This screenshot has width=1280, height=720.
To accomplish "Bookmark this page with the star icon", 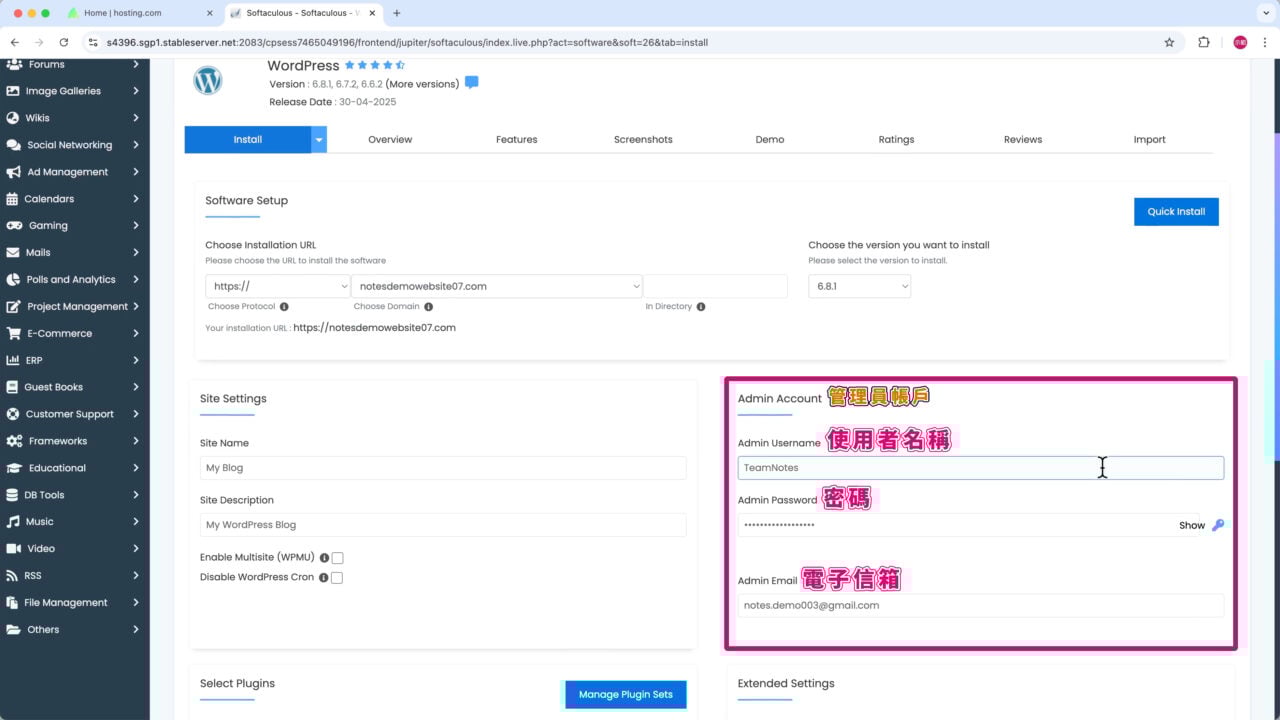I will pos(1169,42).
